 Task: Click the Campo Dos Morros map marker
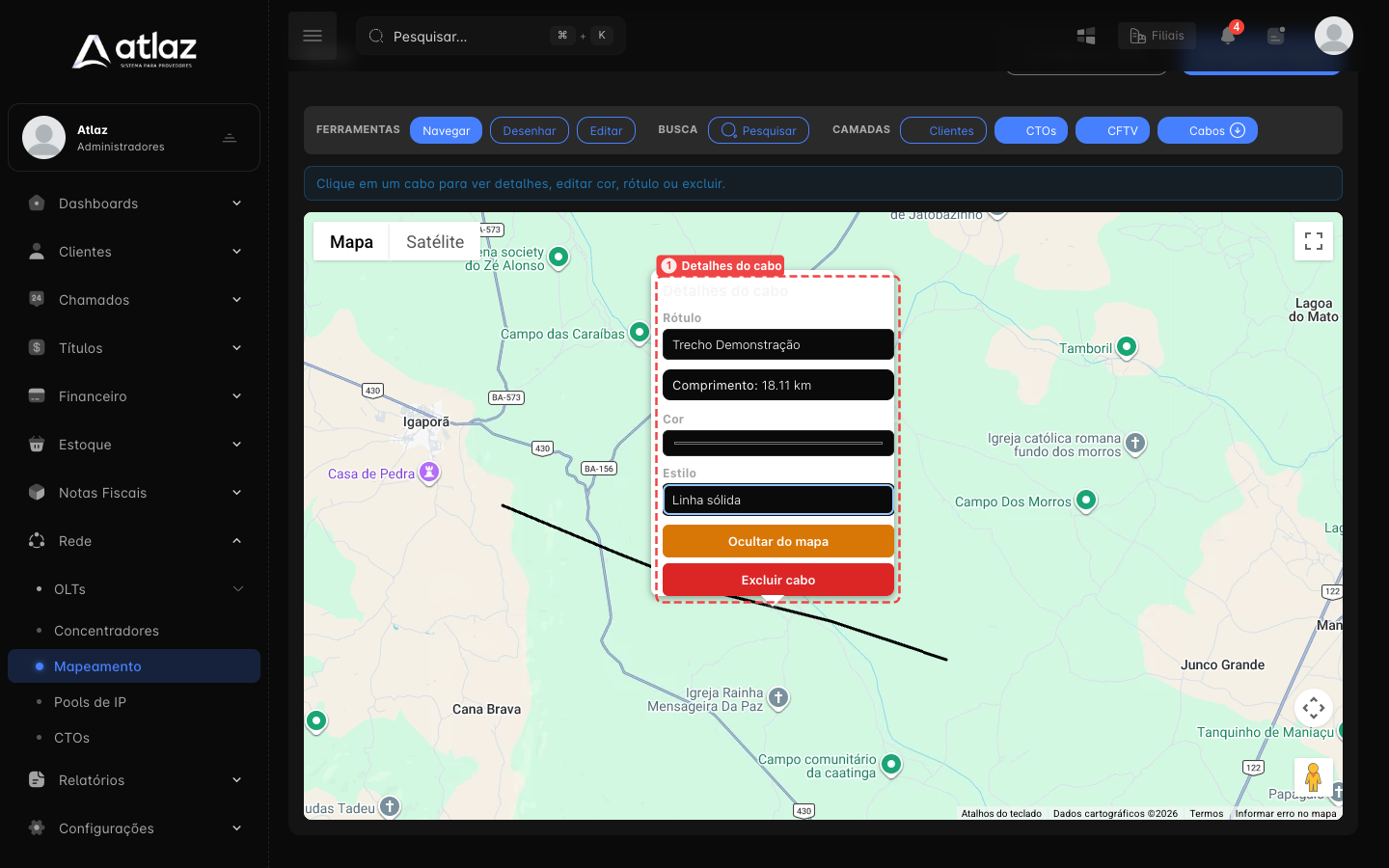click(1086, 501)
